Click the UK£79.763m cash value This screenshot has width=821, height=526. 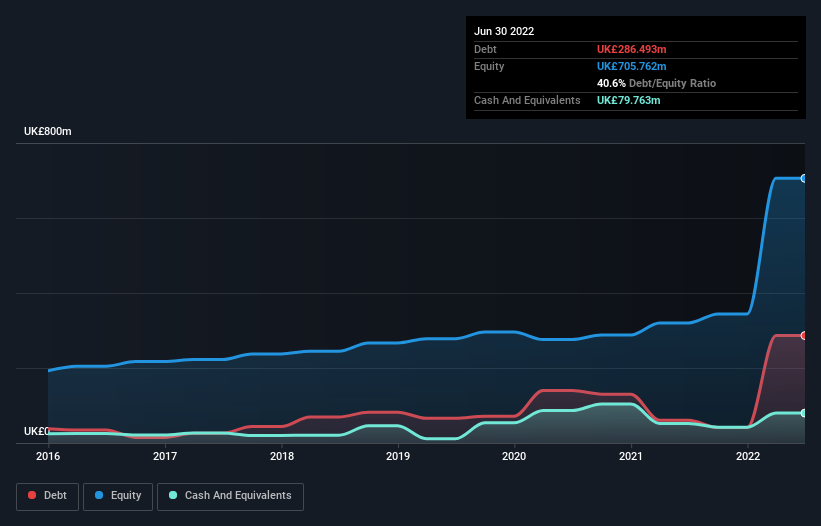[628, 100]
